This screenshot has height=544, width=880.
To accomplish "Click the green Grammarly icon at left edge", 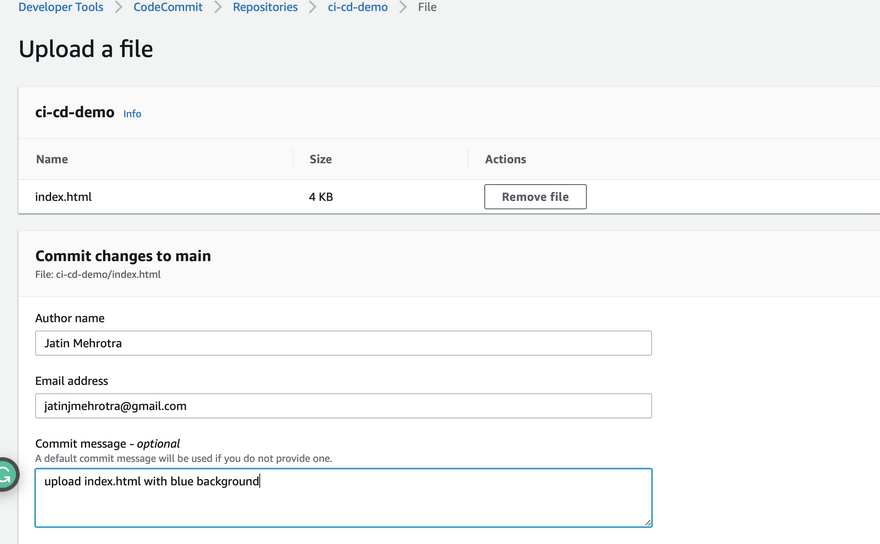I will click(6, 475).
